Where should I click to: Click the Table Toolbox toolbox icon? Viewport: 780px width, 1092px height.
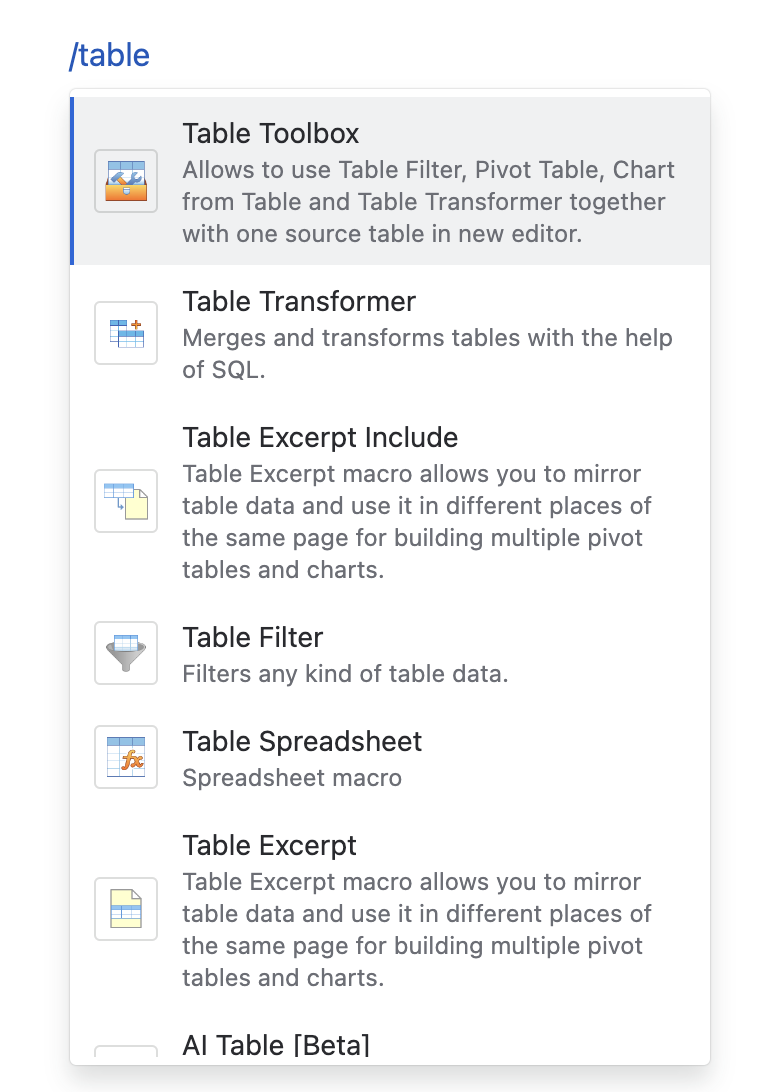126,181
